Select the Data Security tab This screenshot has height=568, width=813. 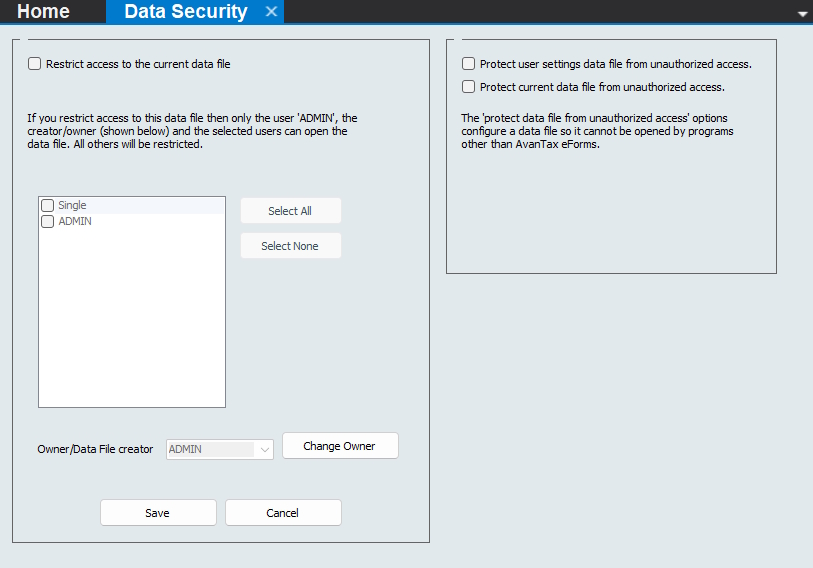coord(185,12)
